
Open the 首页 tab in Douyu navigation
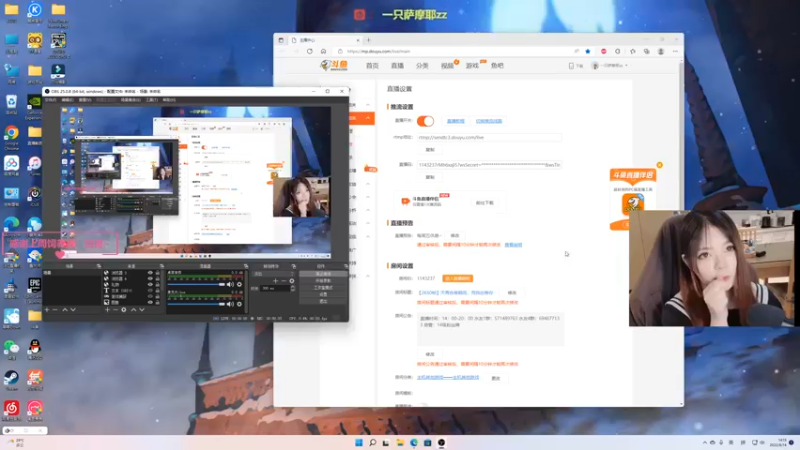372,65
